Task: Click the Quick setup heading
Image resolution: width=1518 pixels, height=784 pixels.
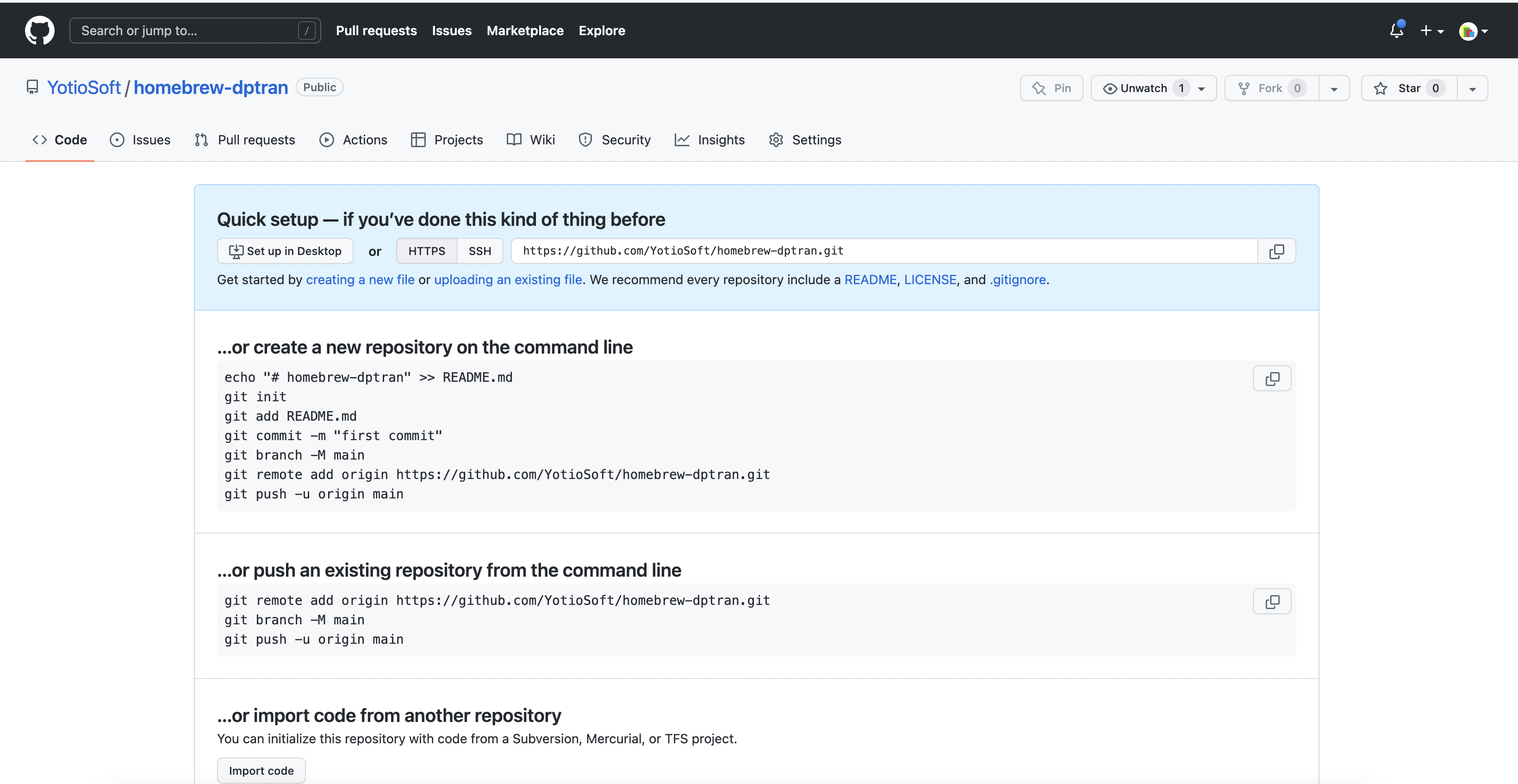Action: [441, 219]
